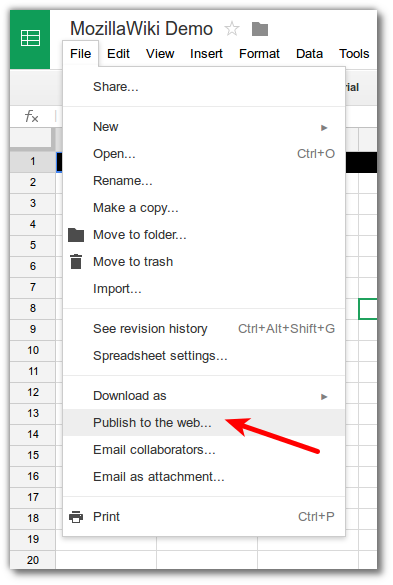Select row header 17

(33, 497)
